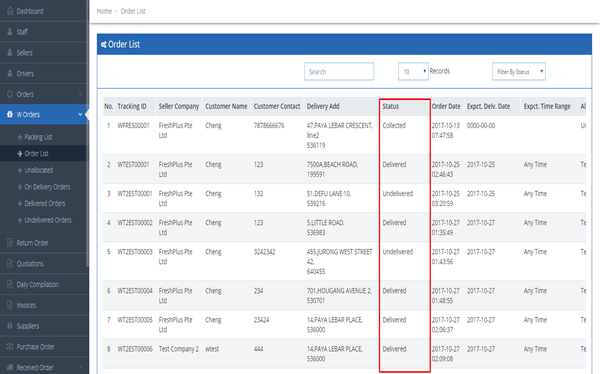The image size is (600, 374).
Task: Click arrow icon beside Delivered Orders
Action: pyautogui.click(x=20, y=204)
